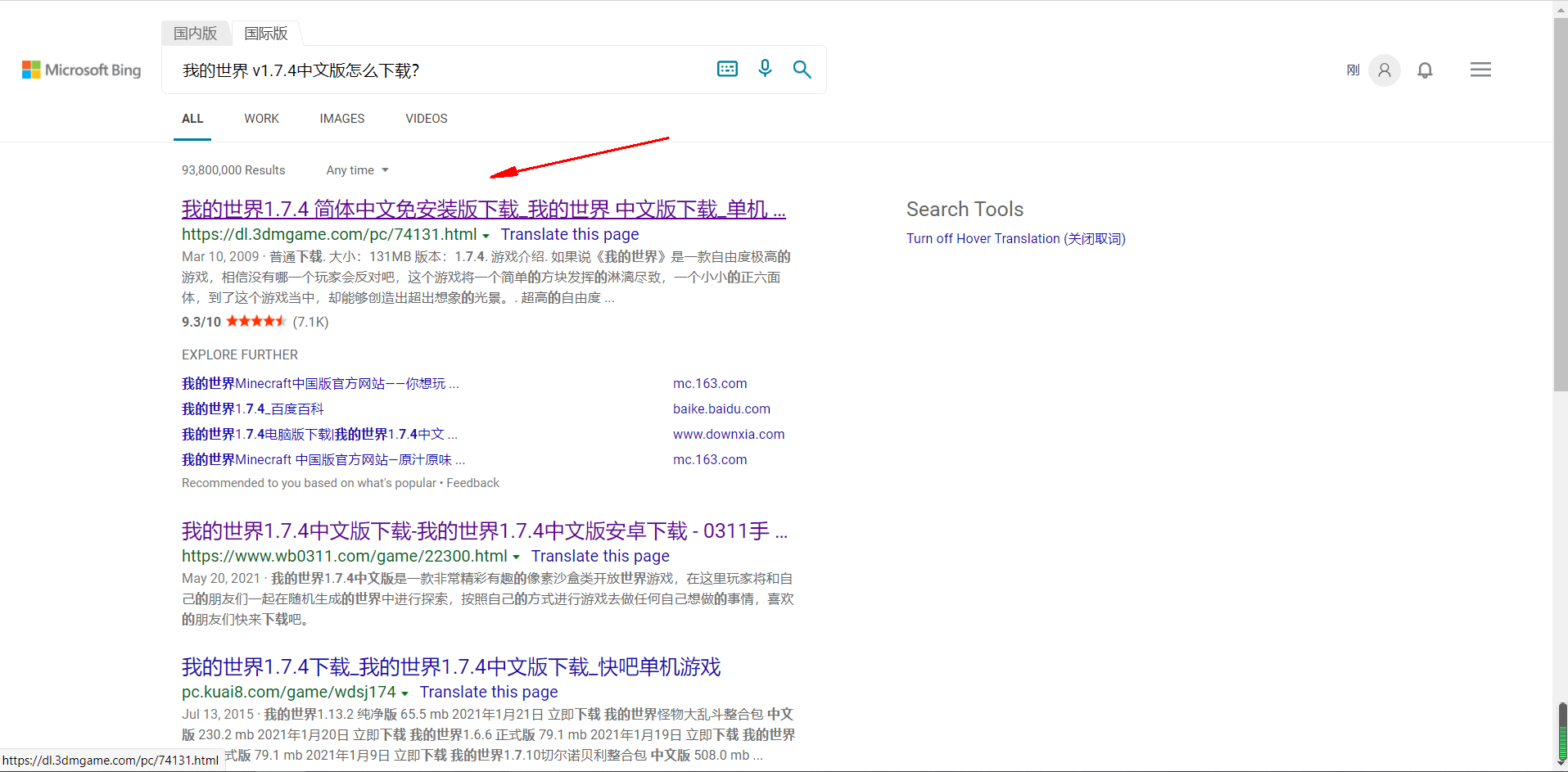Click Translate this page for wb0311 result

pos(600,556)
